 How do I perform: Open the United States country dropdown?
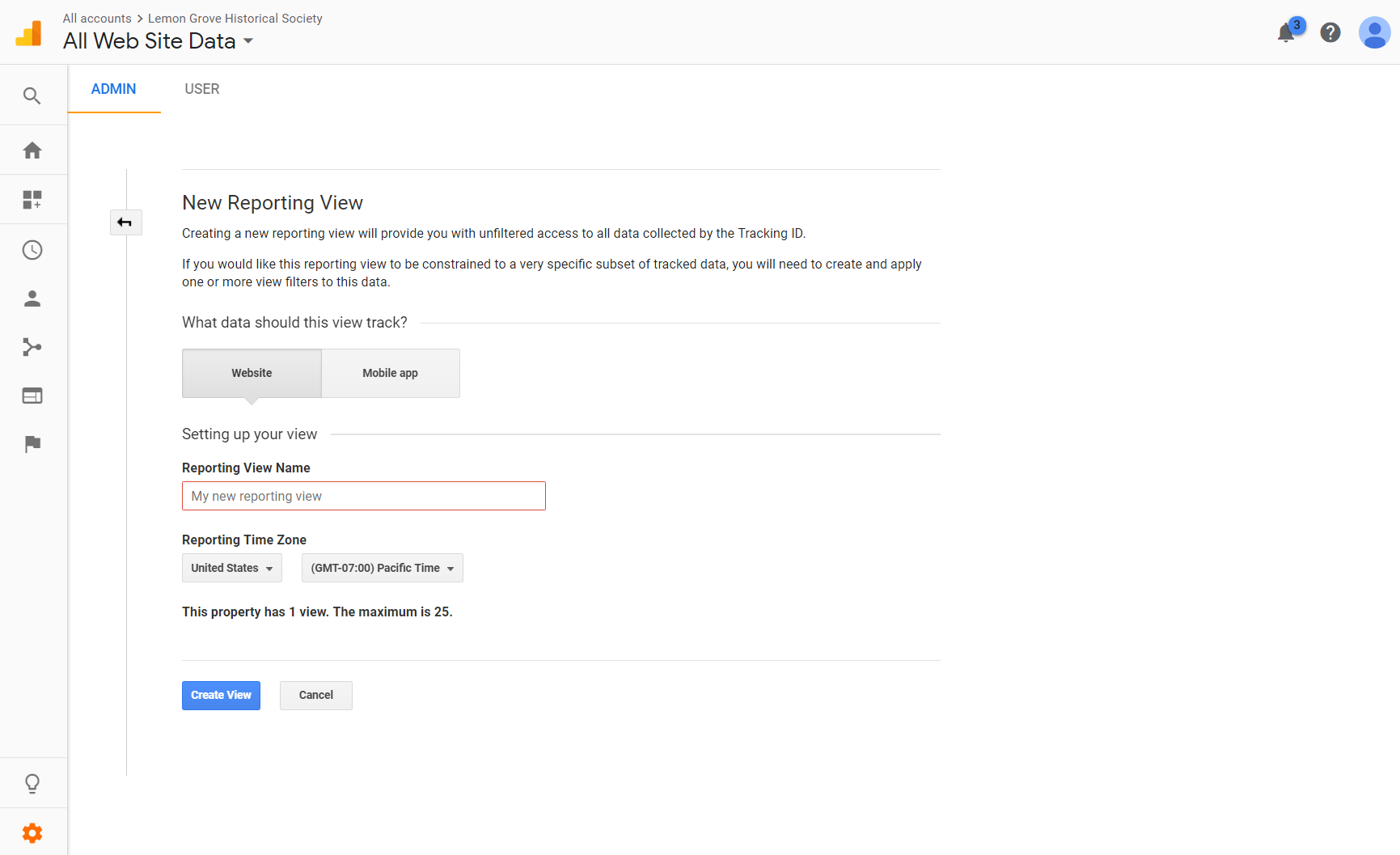232,568
